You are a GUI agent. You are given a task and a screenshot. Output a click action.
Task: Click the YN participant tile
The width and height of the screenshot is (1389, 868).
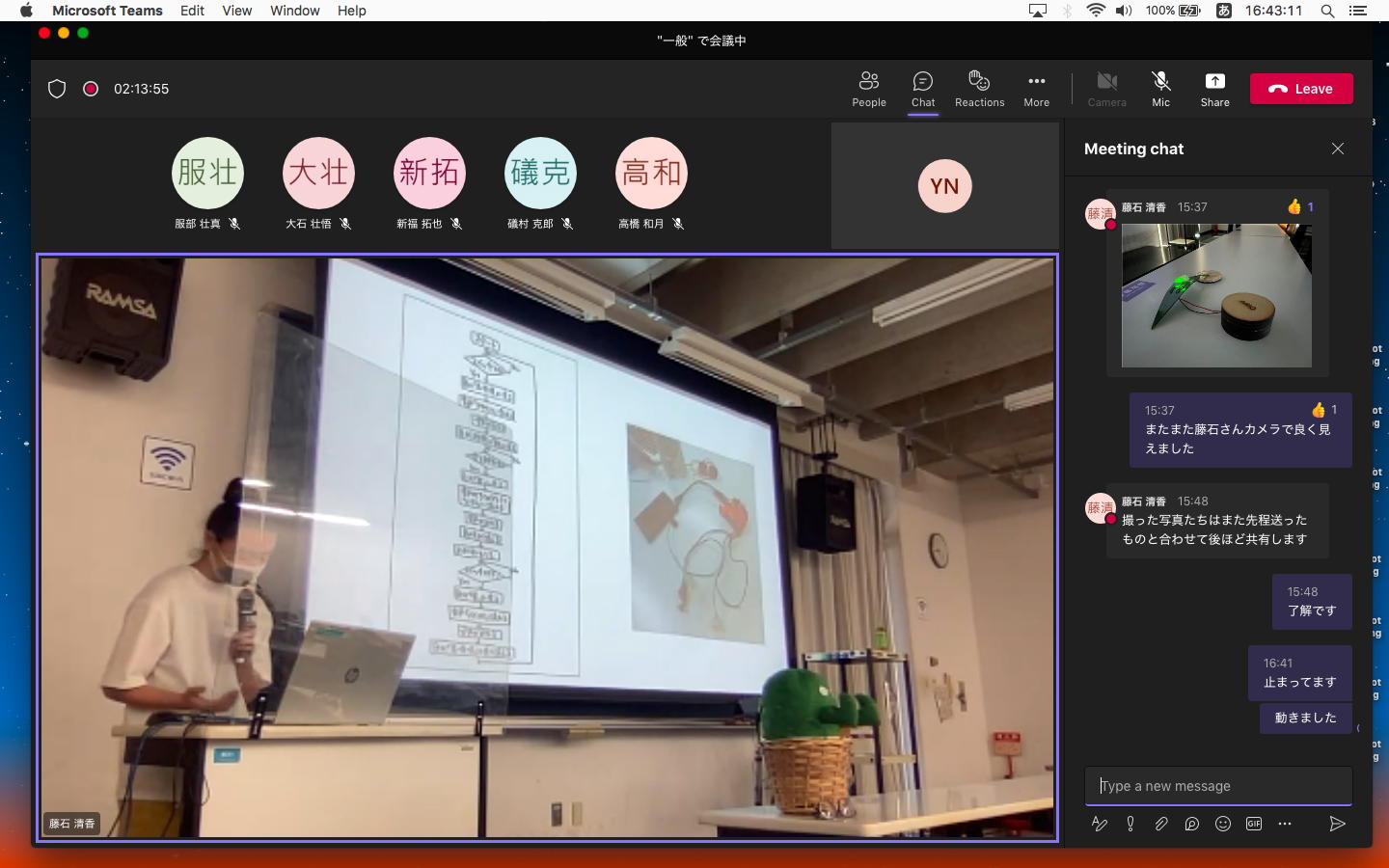tap(945, 185)
